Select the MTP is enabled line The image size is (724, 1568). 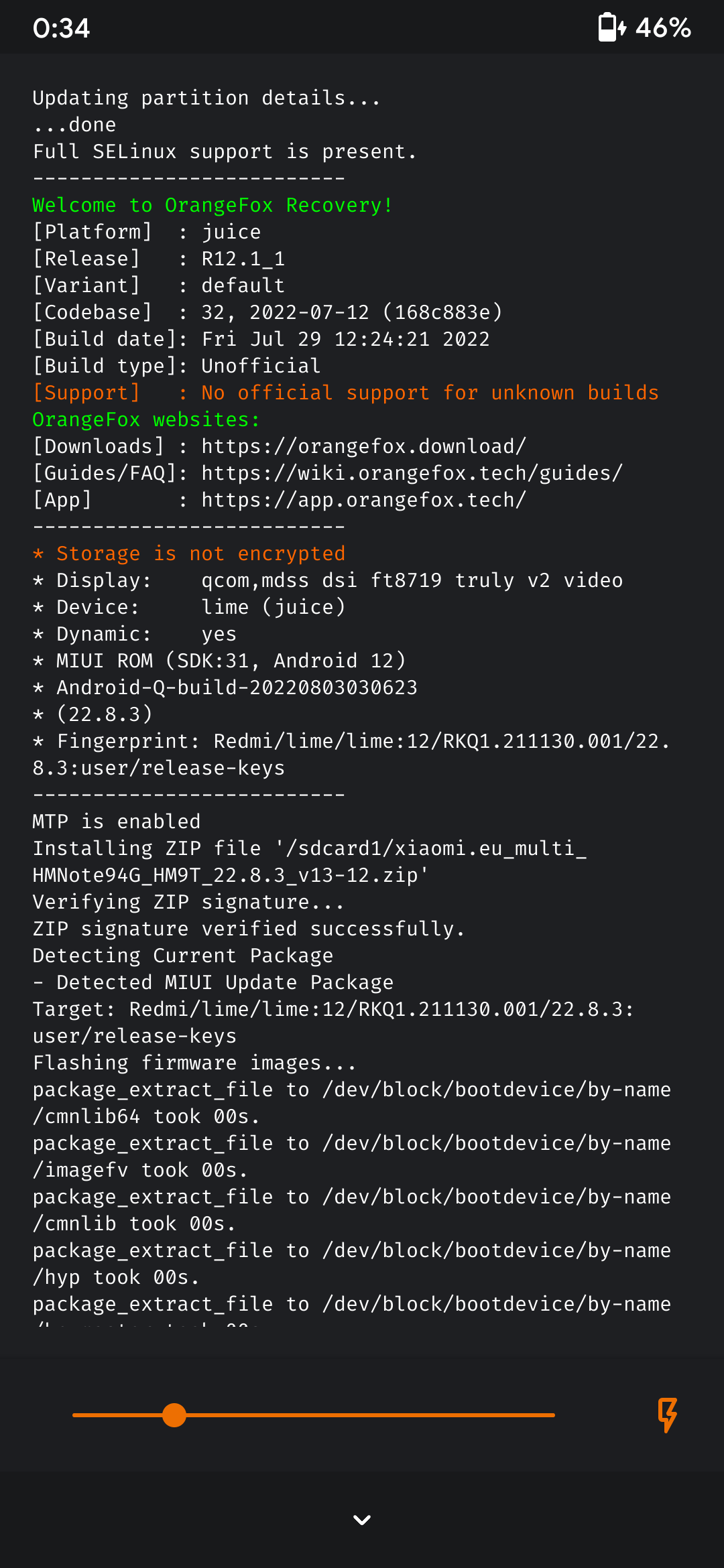pos(117,822)
